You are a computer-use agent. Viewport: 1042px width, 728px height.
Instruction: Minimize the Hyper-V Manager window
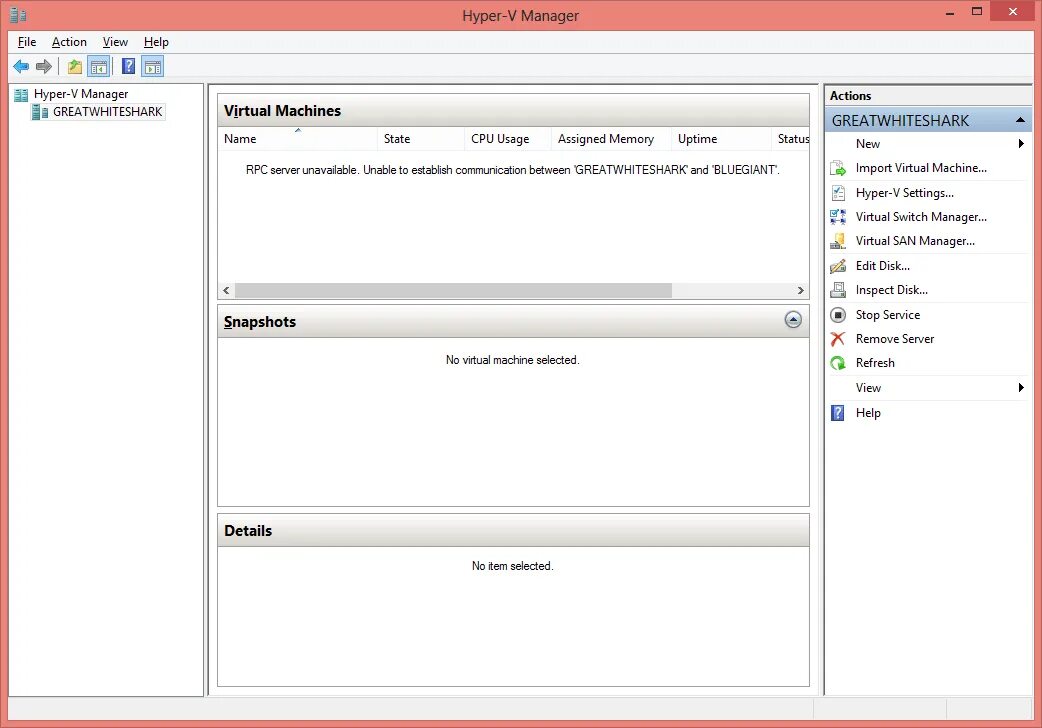pos(950,11)
